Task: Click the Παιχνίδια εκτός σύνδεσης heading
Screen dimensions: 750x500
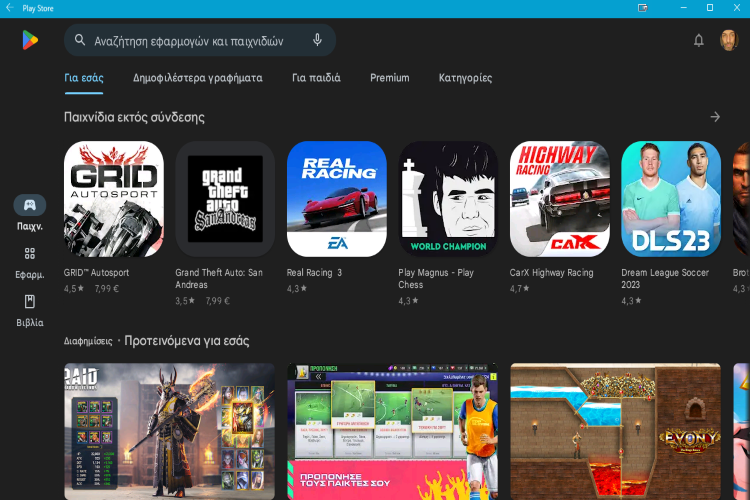Action: [x=134, y=117]
